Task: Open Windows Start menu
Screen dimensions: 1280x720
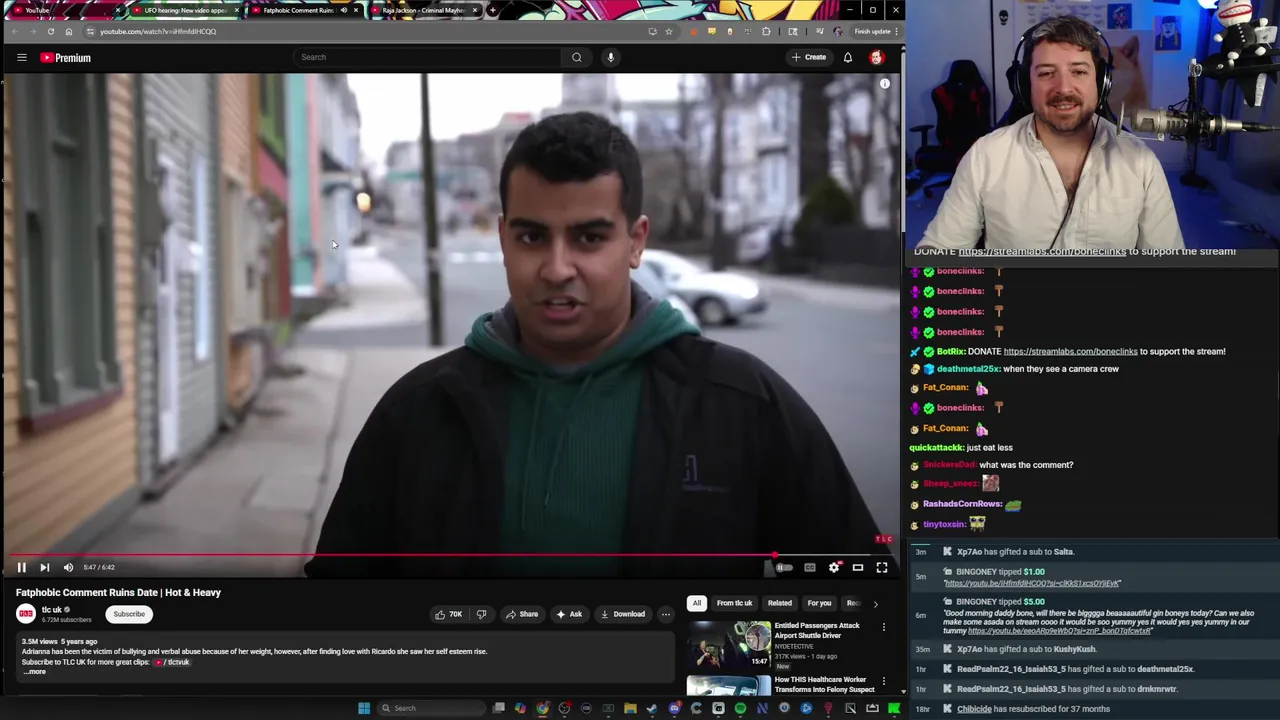Action: 364,708
